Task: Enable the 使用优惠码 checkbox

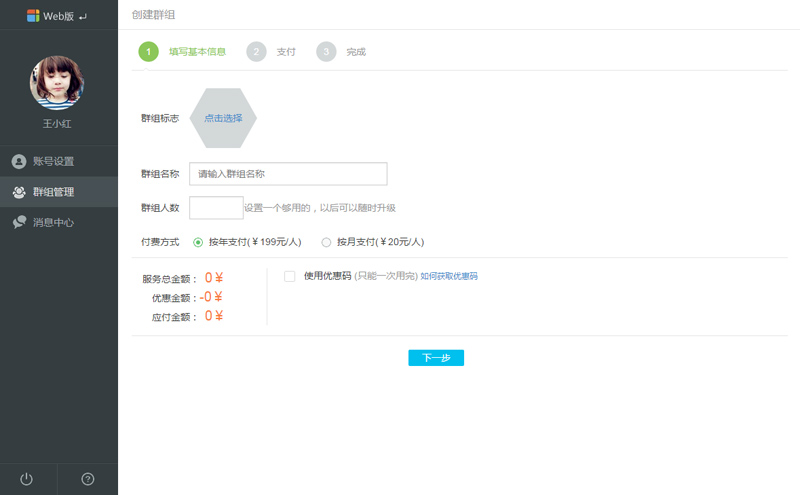Action: tap(290, 276)
